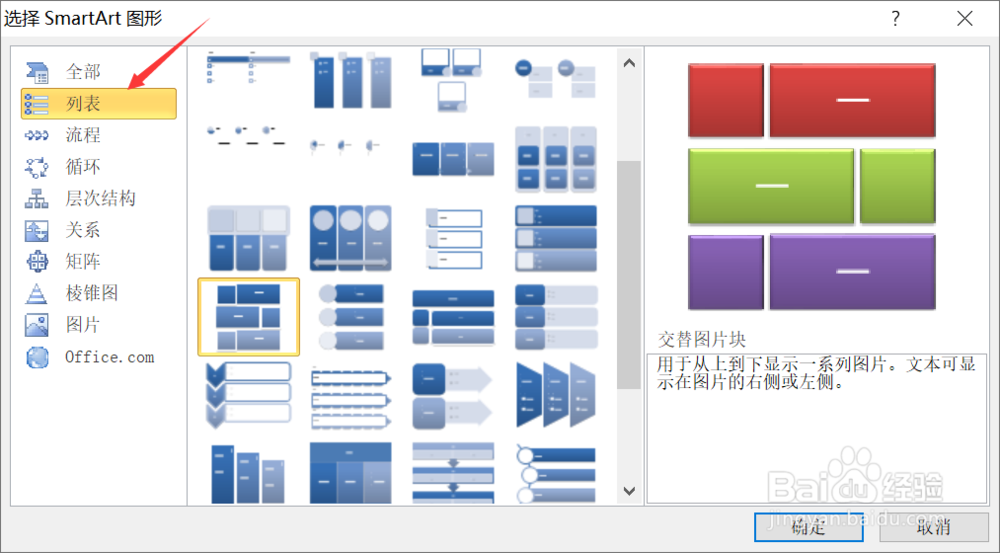Choose the 棱锥图 category

tap(99, 293)
